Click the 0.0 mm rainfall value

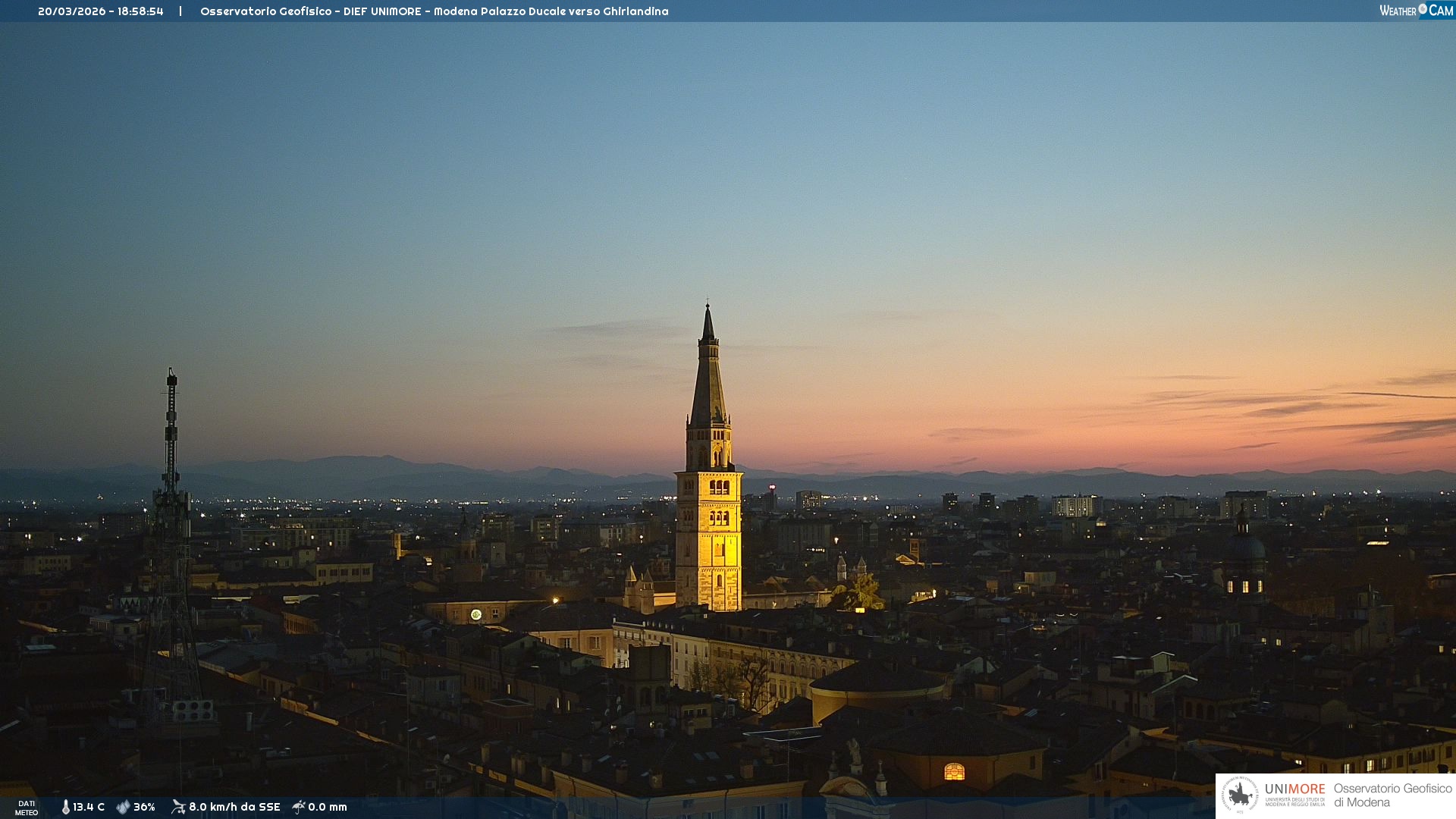pos(328,807)
